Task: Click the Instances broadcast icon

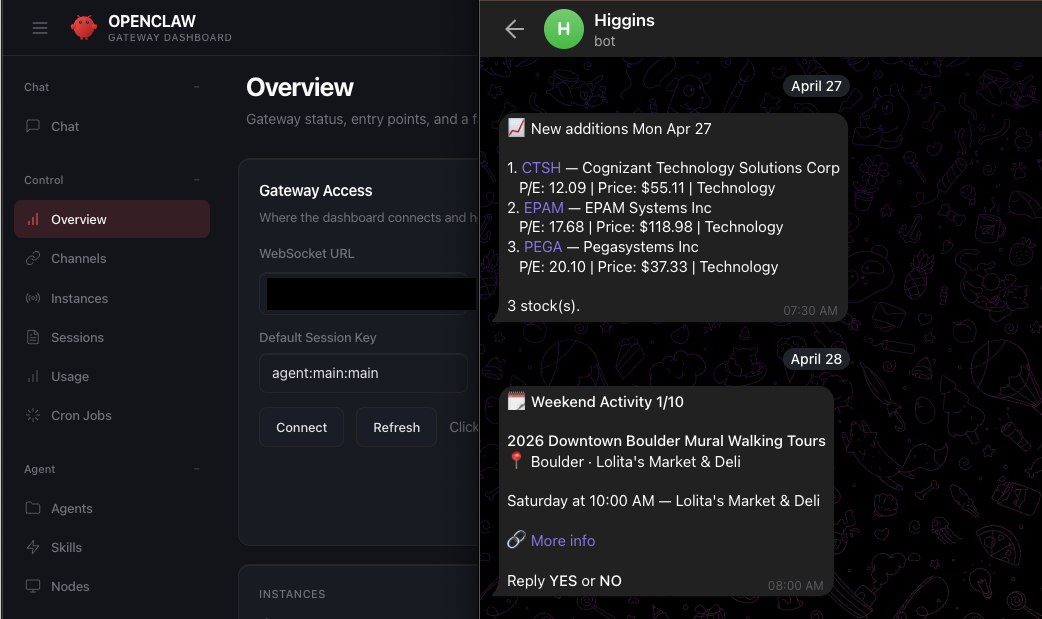Action: (x=33, y=299)
